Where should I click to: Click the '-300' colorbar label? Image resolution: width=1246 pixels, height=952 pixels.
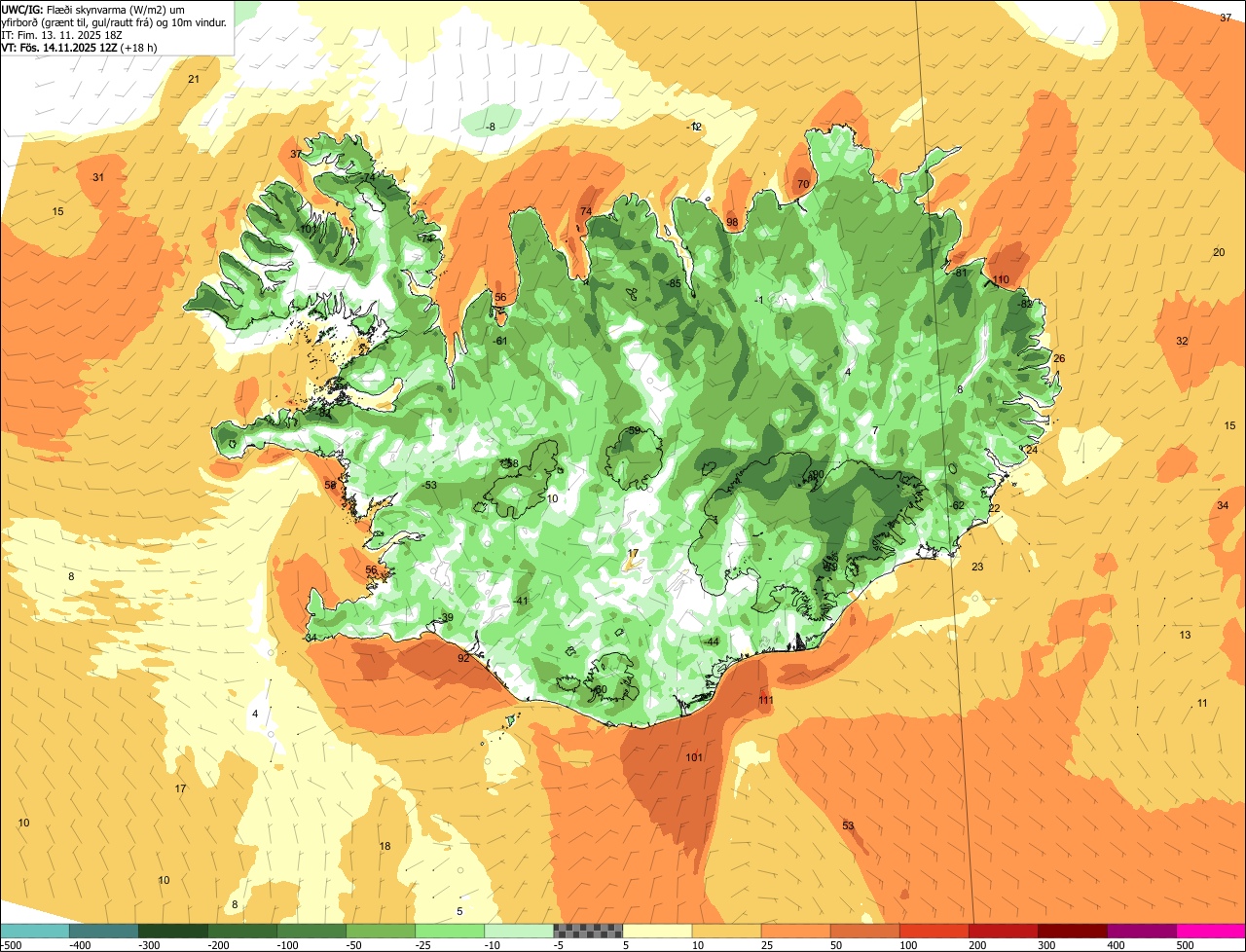[x=151, y=945]
